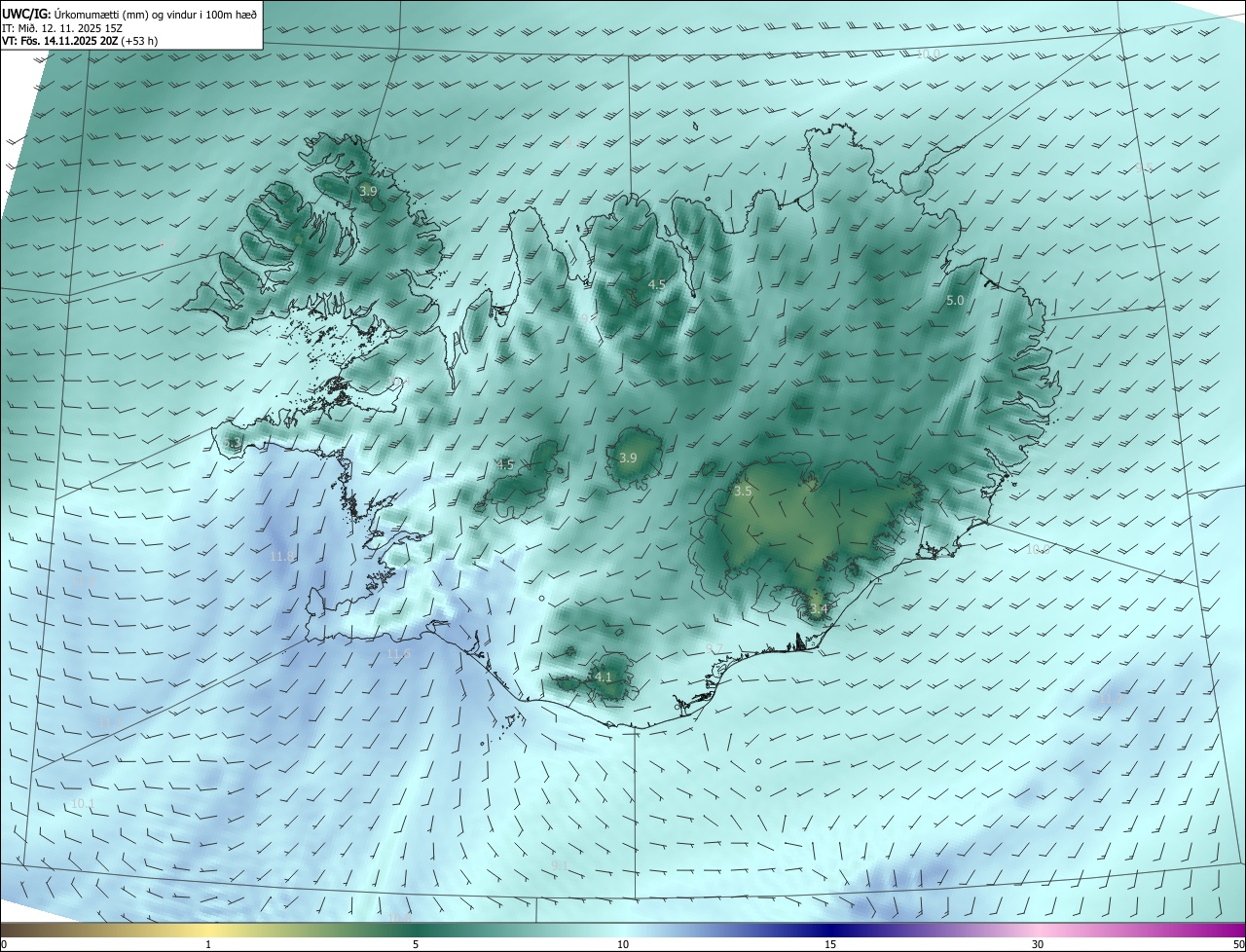Click the 3.9 value on the Hofsjökull ice cap
This screenshot has height=952, width=1246.
tap(628, 458)
